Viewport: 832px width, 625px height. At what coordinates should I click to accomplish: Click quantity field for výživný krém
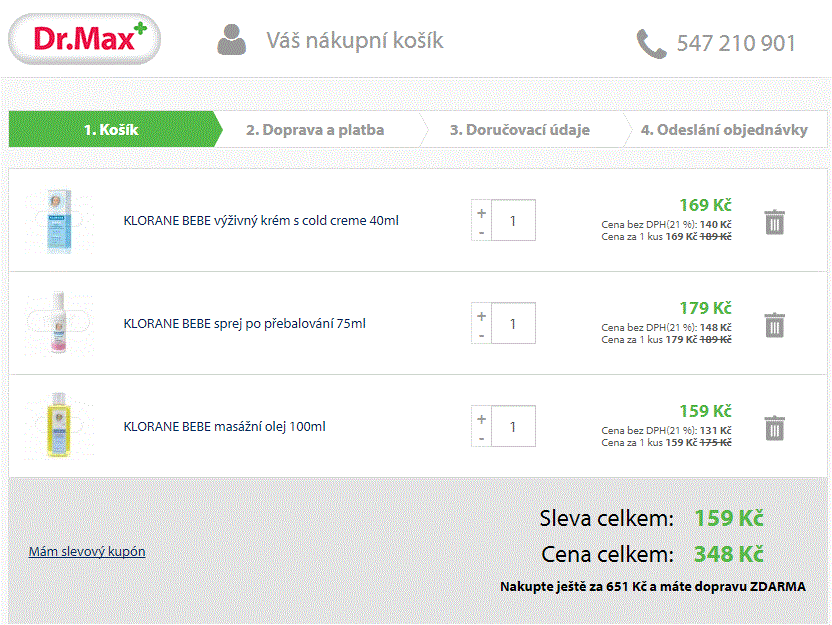[x=513, y=221]
